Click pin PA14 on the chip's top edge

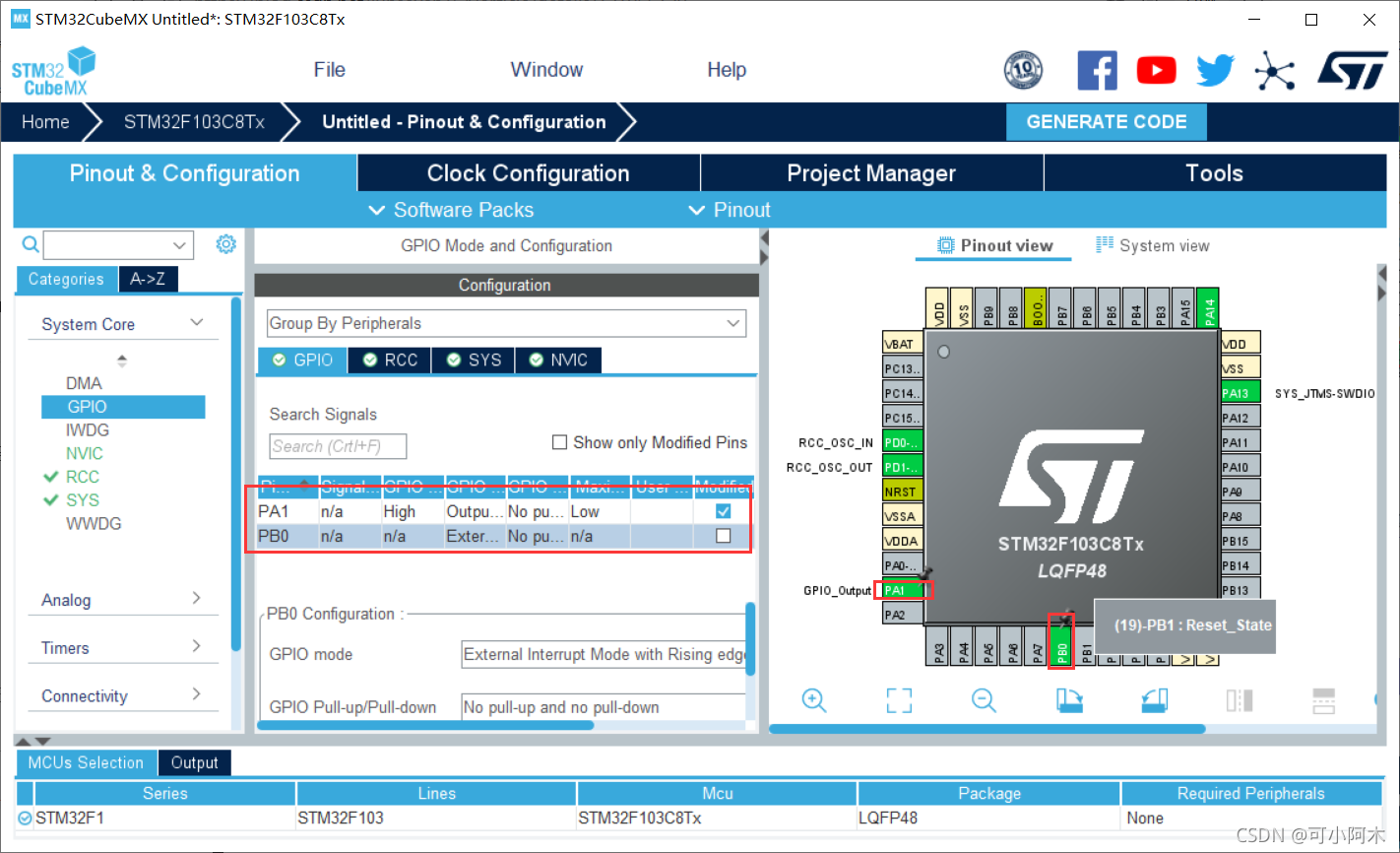tap(1209, 308)
